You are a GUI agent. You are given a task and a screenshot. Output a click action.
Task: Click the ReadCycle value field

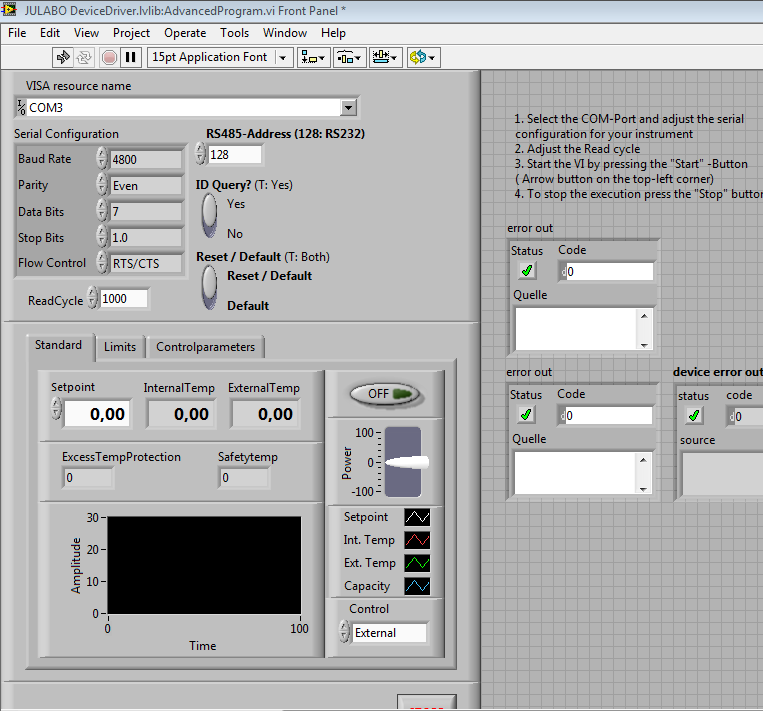click(x=123, y=298)
